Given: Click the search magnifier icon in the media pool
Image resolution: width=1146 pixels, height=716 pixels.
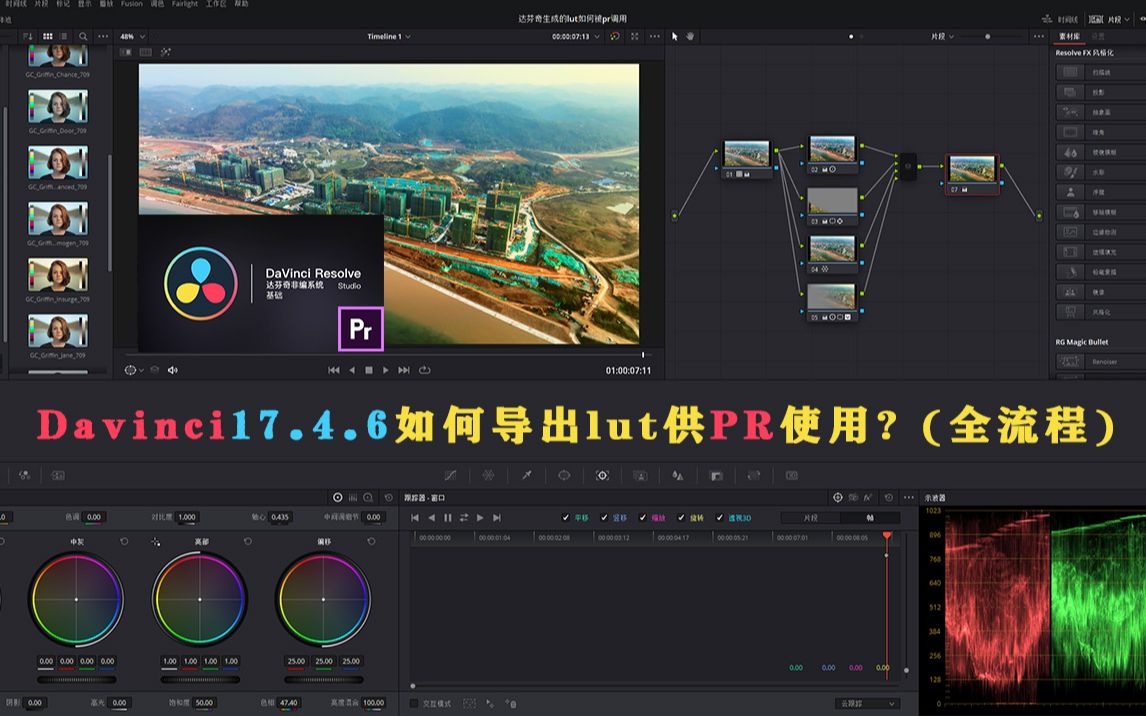Looking at the screenshot, I should [x=83, y=35].
